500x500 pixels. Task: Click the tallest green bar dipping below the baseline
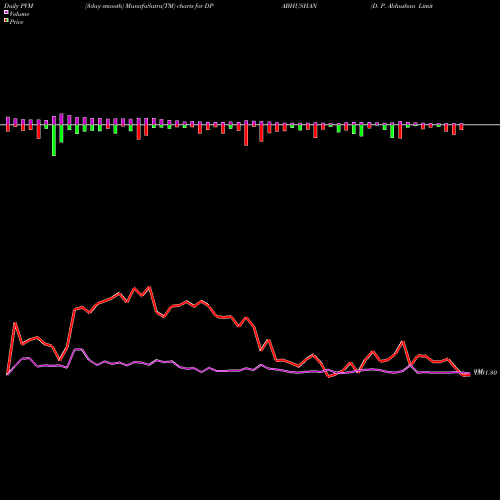pyautogui.click(x=54, y=140)
